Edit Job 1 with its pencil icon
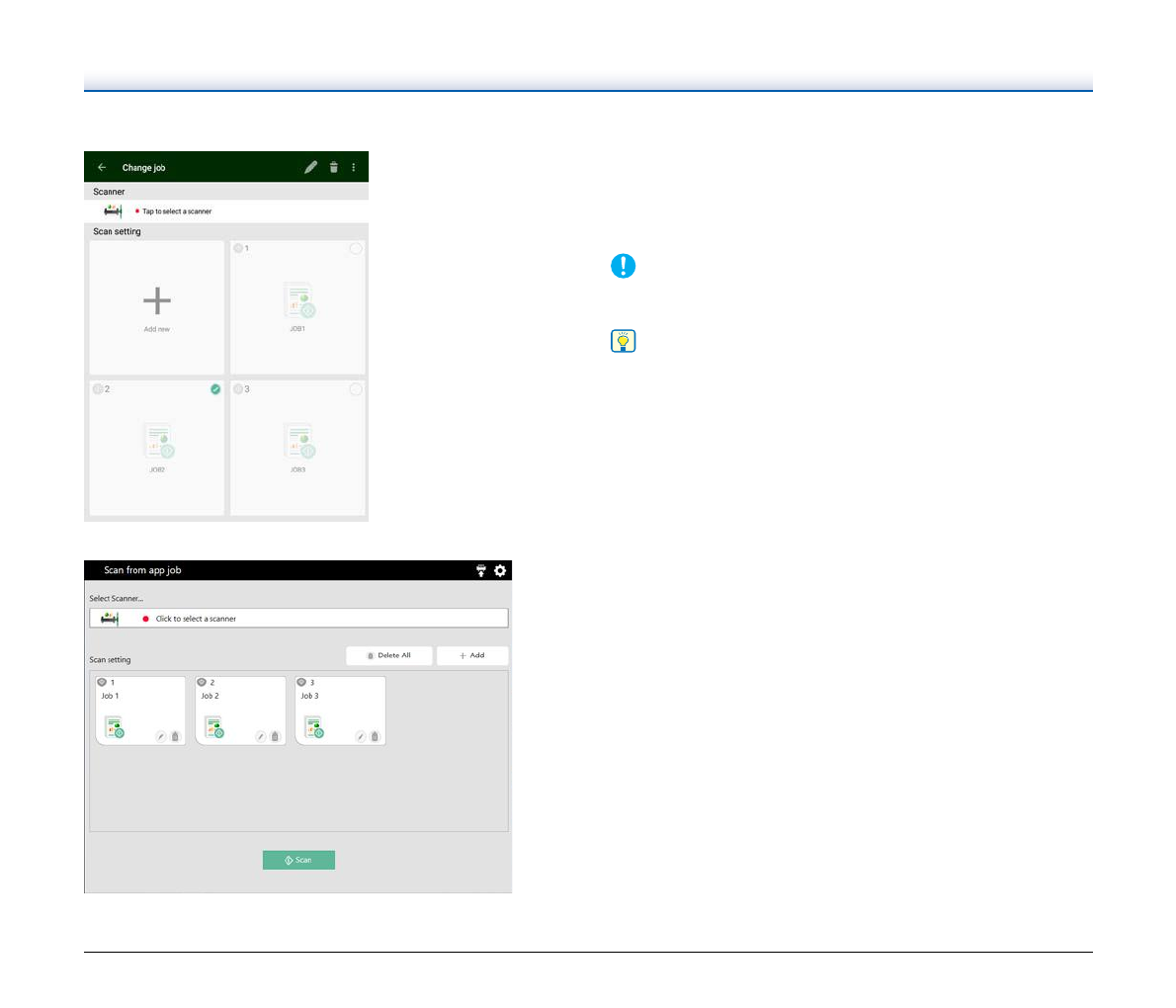 coord(161,736)
